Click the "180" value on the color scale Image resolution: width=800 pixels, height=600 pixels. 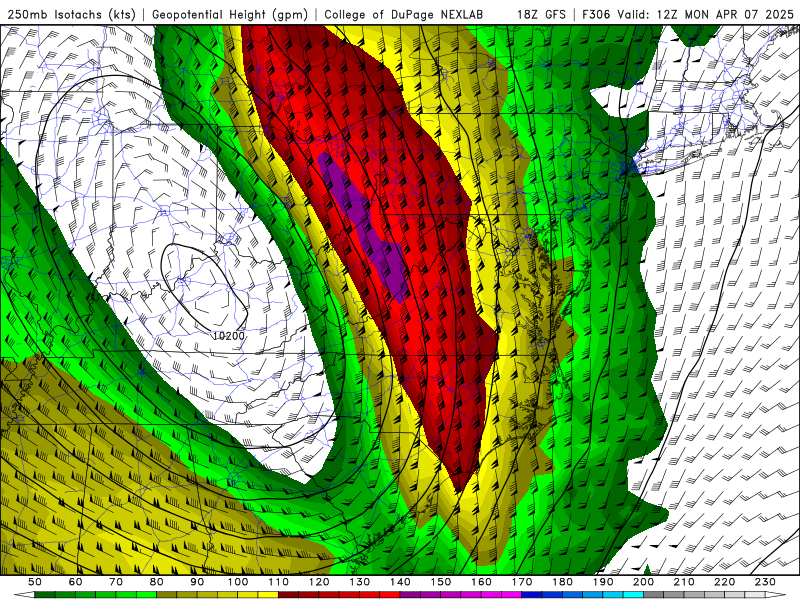click(562, 582)
